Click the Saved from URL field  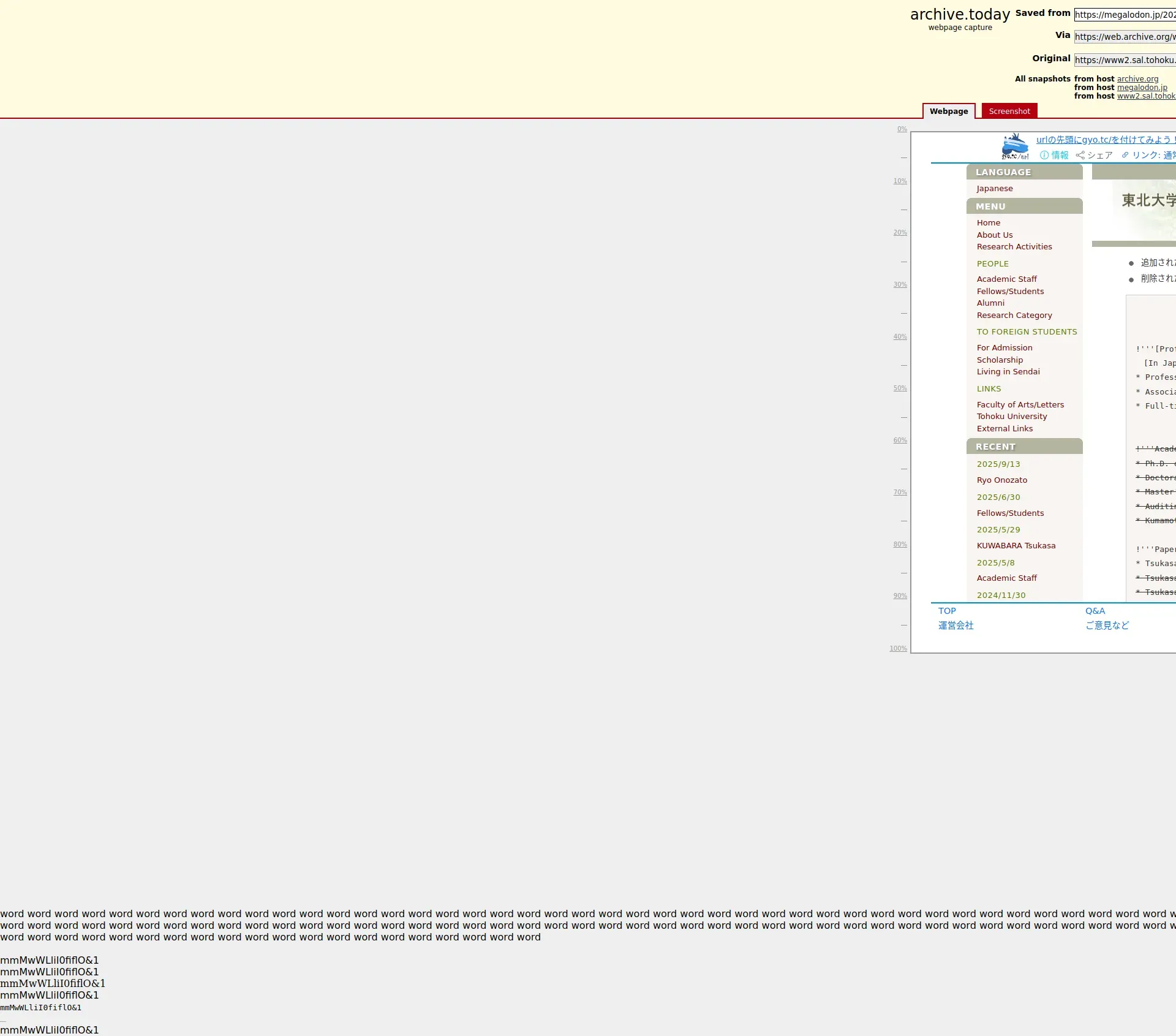[1125, 15]
